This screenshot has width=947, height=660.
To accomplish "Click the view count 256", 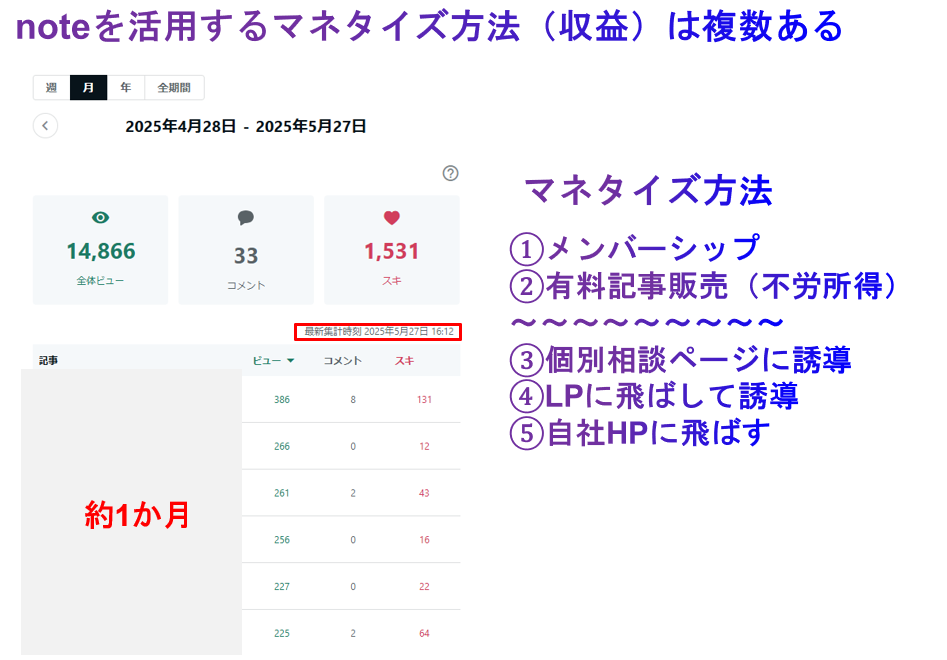I will tap(282, 540).
